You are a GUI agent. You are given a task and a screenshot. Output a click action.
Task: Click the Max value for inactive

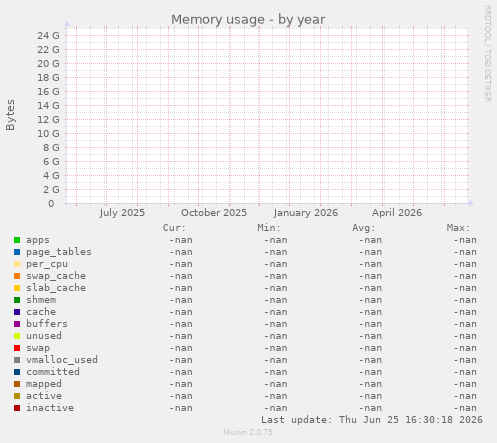[x=465, y=408]
